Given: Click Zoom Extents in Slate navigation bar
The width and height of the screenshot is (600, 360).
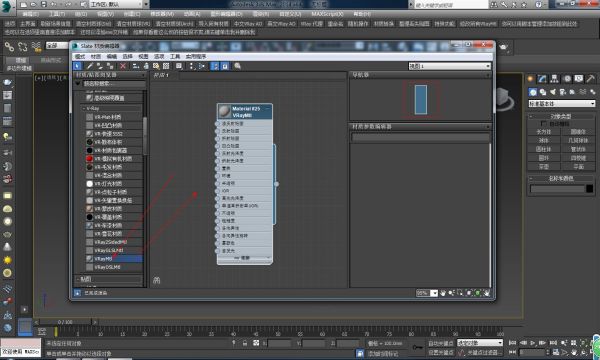Looking at the screenshot, I should [469, 293].
